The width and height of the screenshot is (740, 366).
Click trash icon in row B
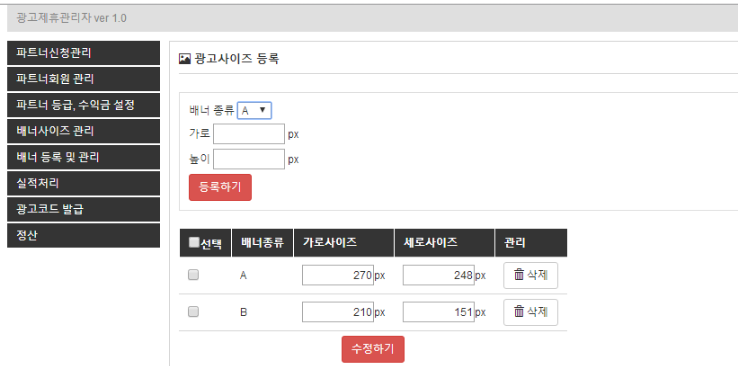pyautogui.click(x=519, y=311)
